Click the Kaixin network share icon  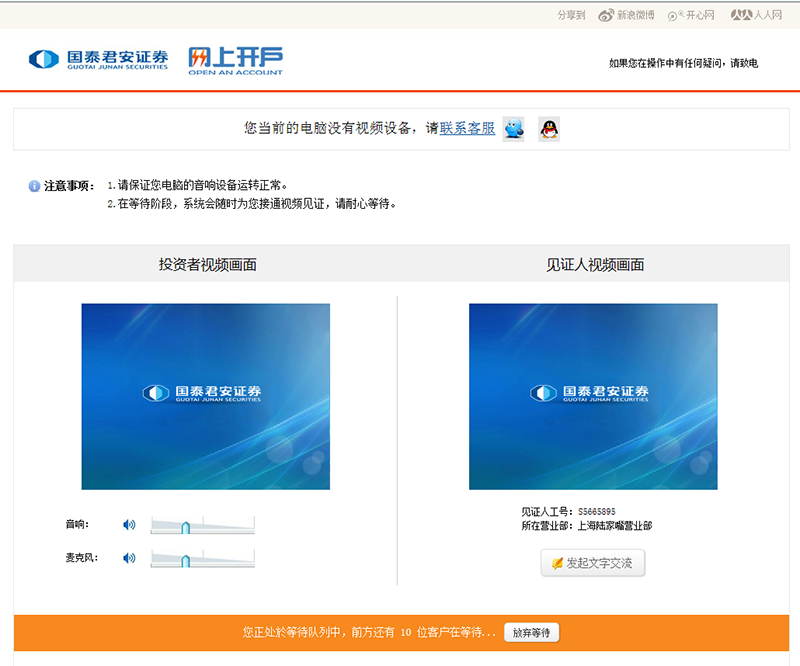tap(675, 15)
